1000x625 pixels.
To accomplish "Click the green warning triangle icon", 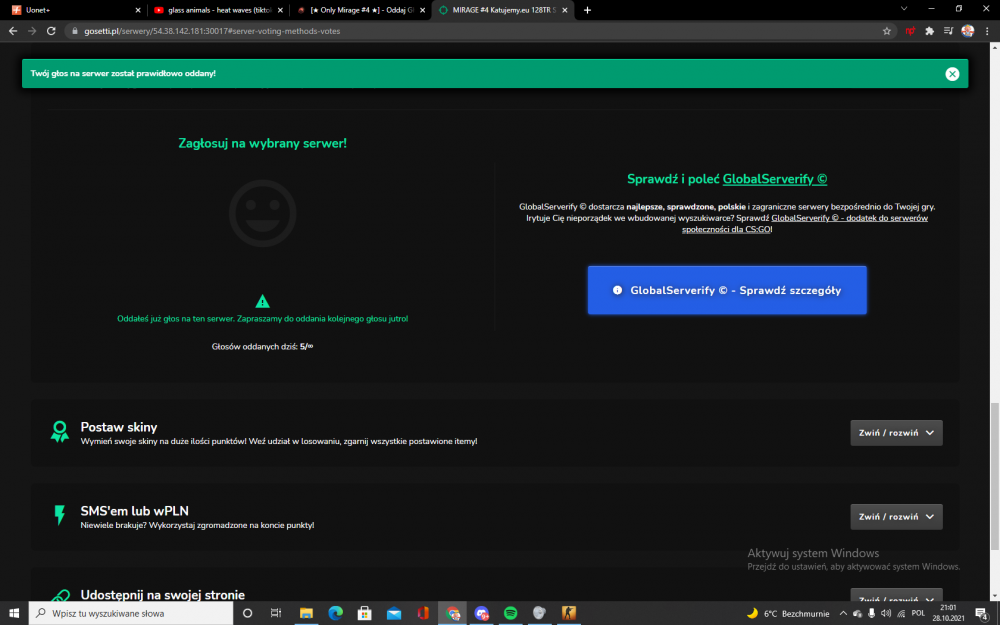I will [x=262, y=301].
